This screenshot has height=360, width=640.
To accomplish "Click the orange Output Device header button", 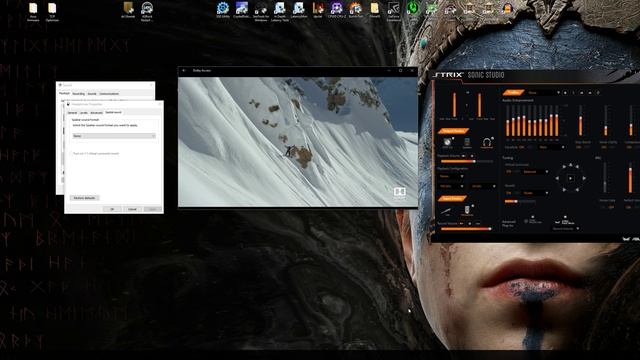I will coord(453,131).
